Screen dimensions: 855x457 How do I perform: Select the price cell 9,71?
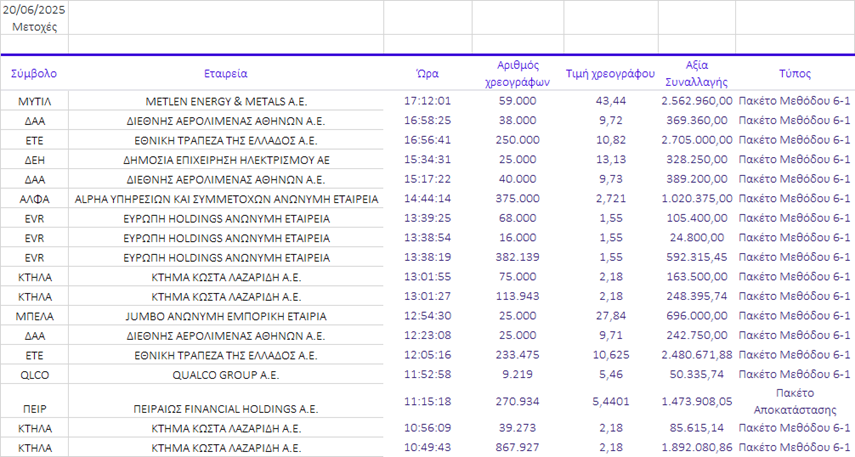610,335
